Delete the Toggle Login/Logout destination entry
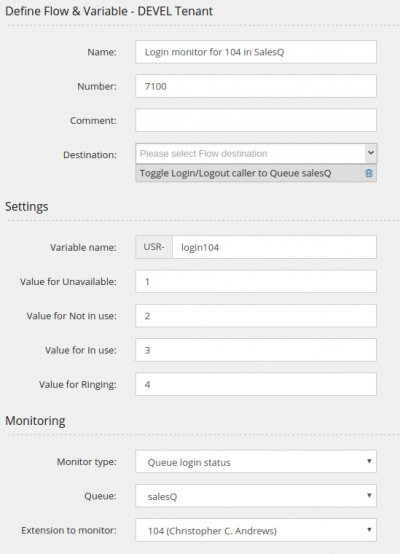The image size is (400, 554). coord(369,173)
